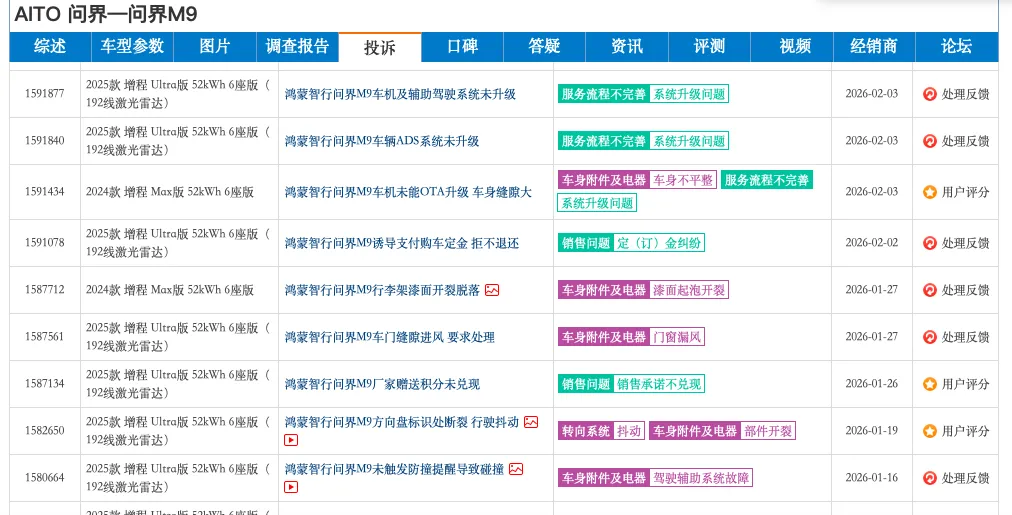Viewport: 1012px width, 515px height.
Task: Click 车身附件及电器 tag in row 1587712
Action: pos(603,290)
